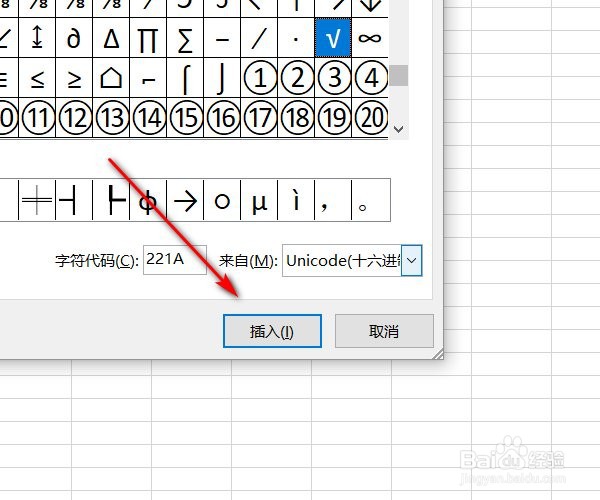Image resolution: width=600 pixels, height=500 pixels.
Task: Select the product ∏ symbol
Action: pos(148,38)
